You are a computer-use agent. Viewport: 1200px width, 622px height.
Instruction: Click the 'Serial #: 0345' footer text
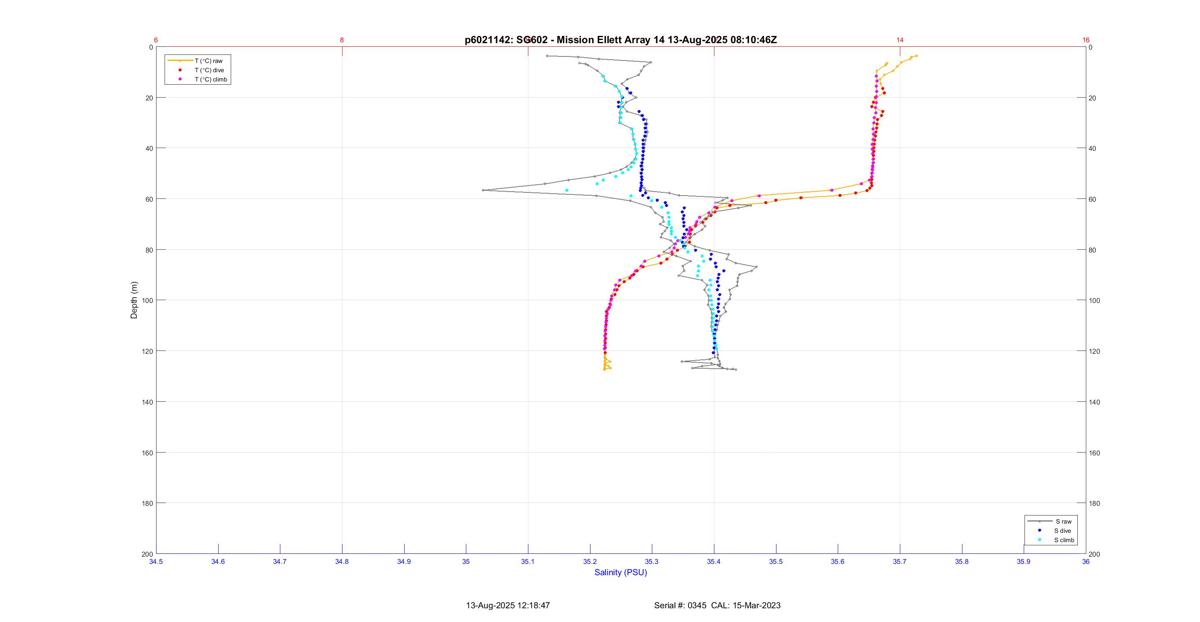click(682, 606)
